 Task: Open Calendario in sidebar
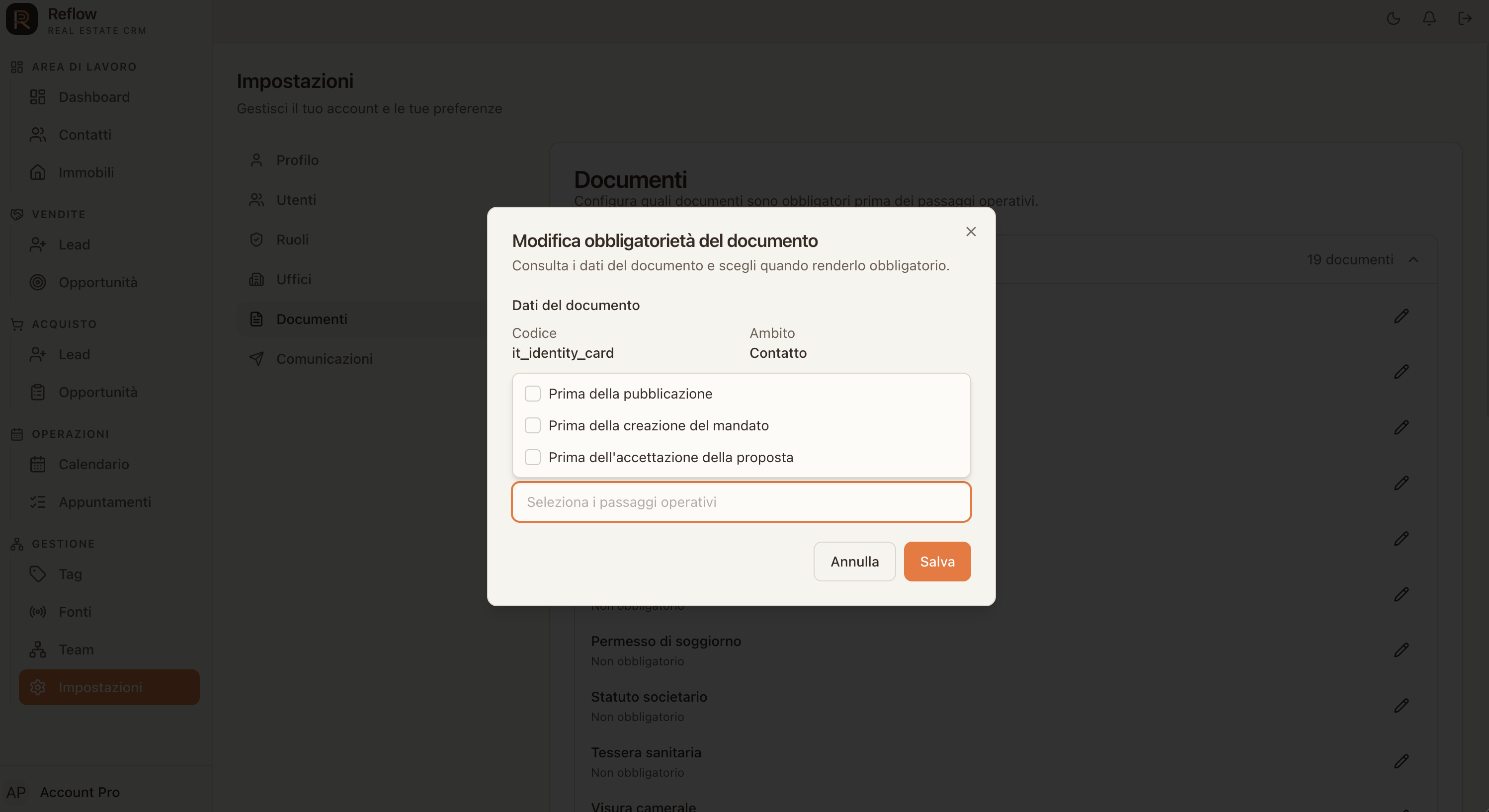pyautogui.click(x=109, y=464)
